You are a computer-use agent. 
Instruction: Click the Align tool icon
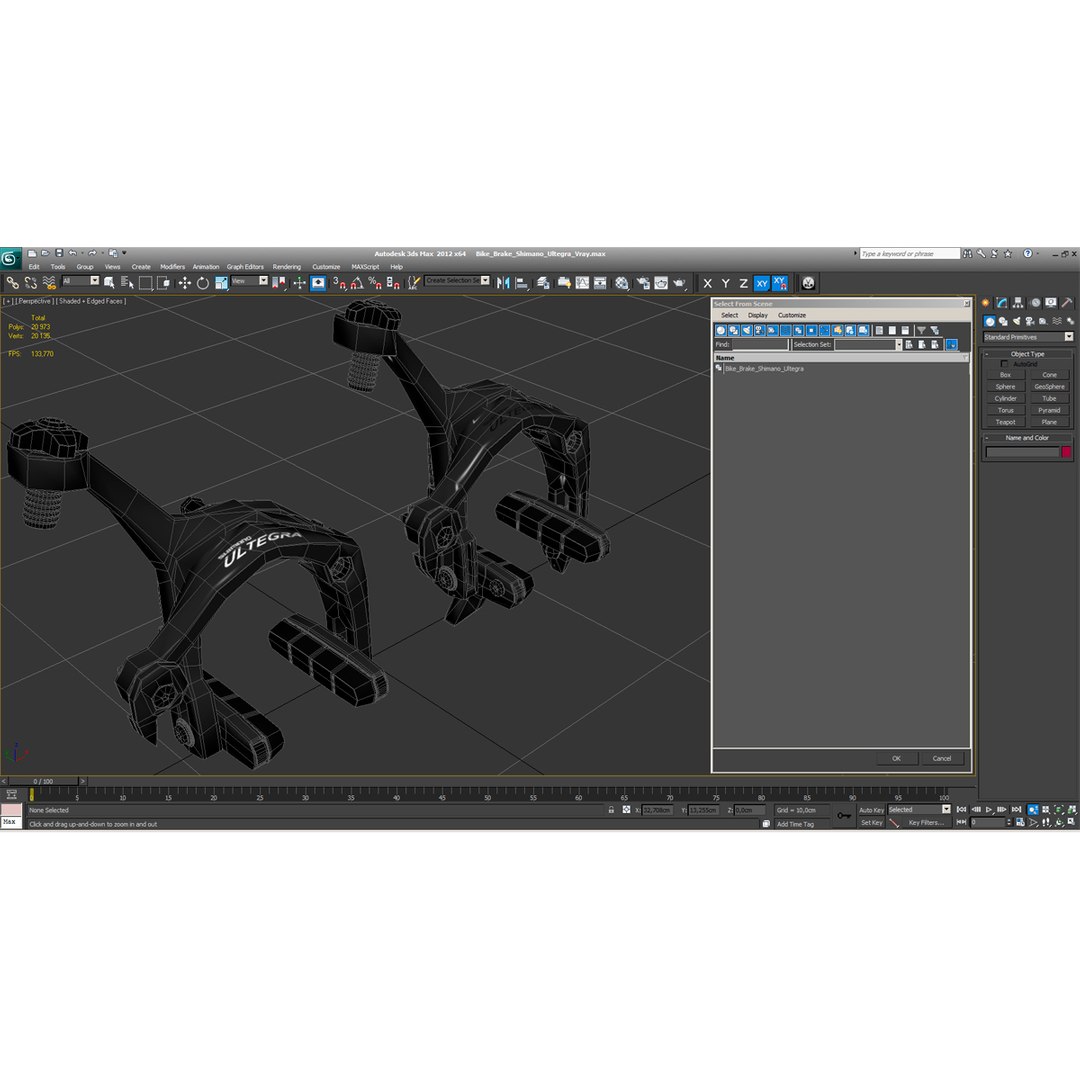click(522, 283)
